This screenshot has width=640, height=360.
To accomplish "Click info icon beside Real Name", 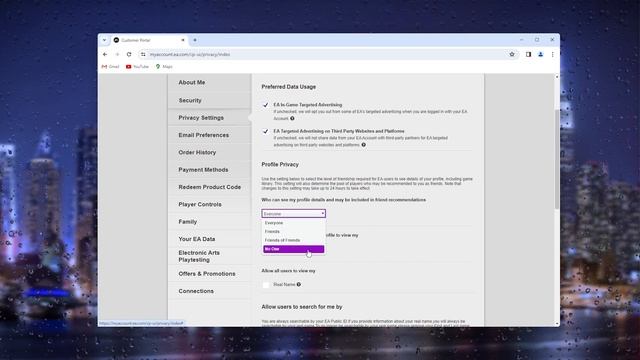I will pos(299,284).
